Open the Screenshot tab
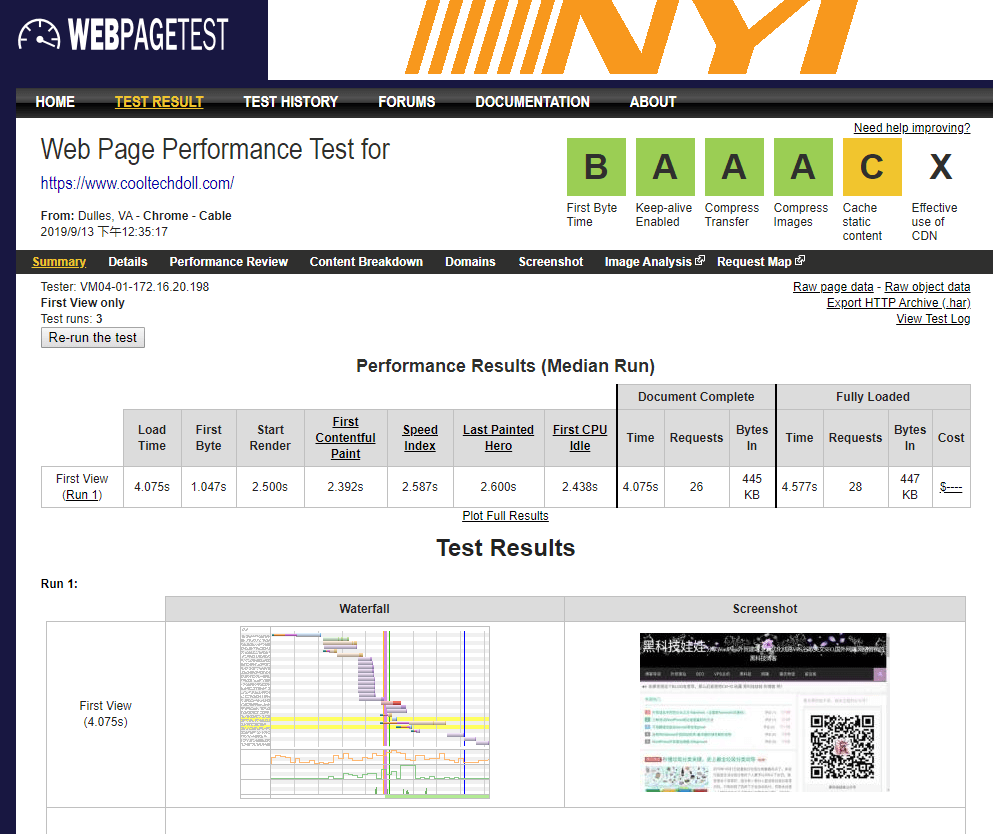Viewport: 993px width, 834px height. point(551,262)
